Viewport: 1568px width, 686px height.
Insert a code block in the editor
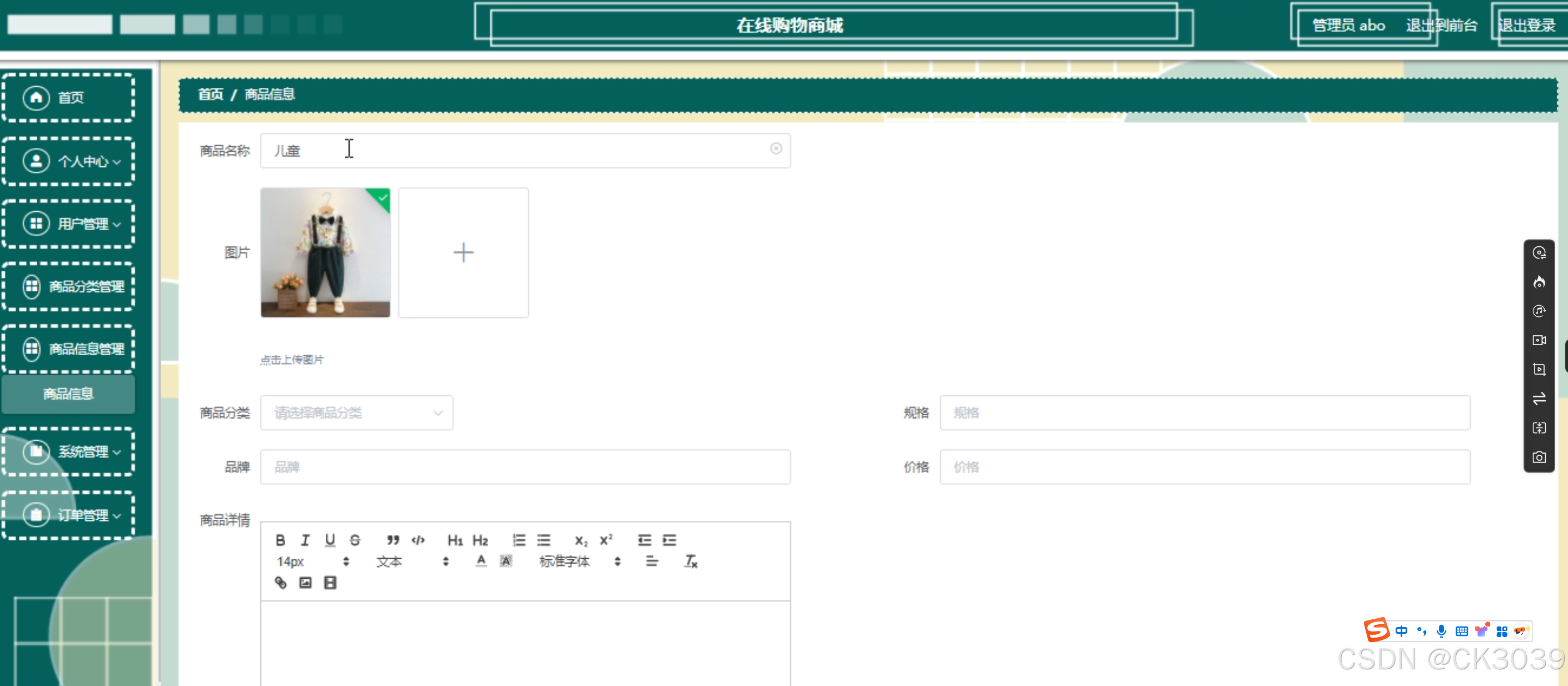418,540
